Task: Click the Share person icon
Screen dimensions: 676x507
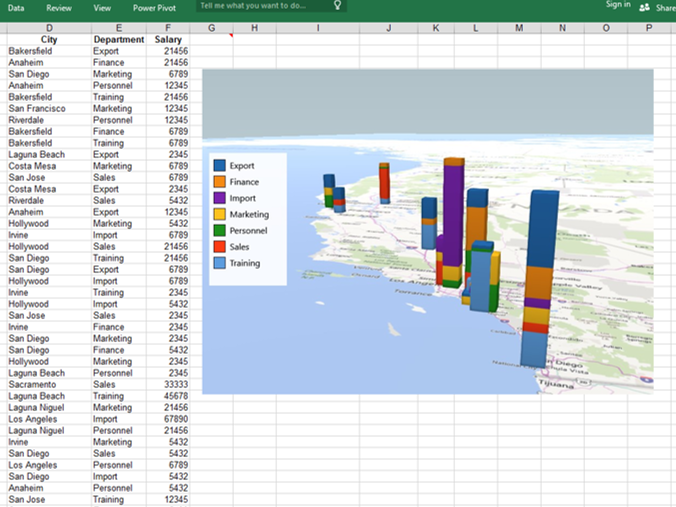Action: (x=644, y=6)
